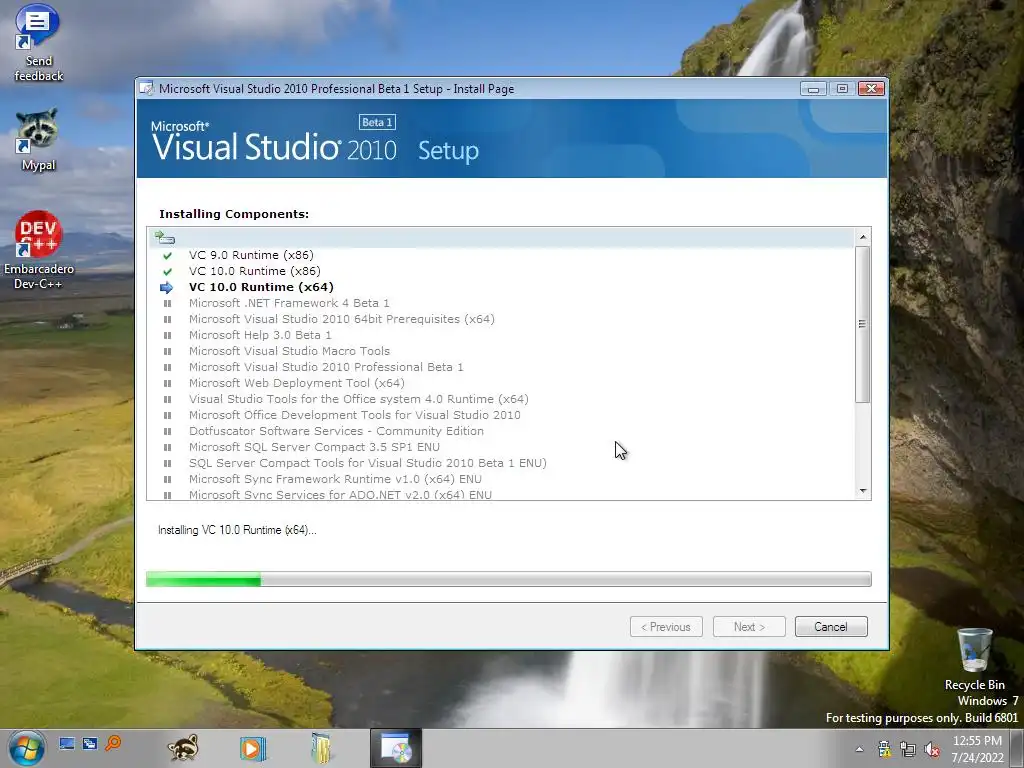Open Windows Media Player from taskbar
This screenshot has width=1024, height=768.
coord(252,748)
